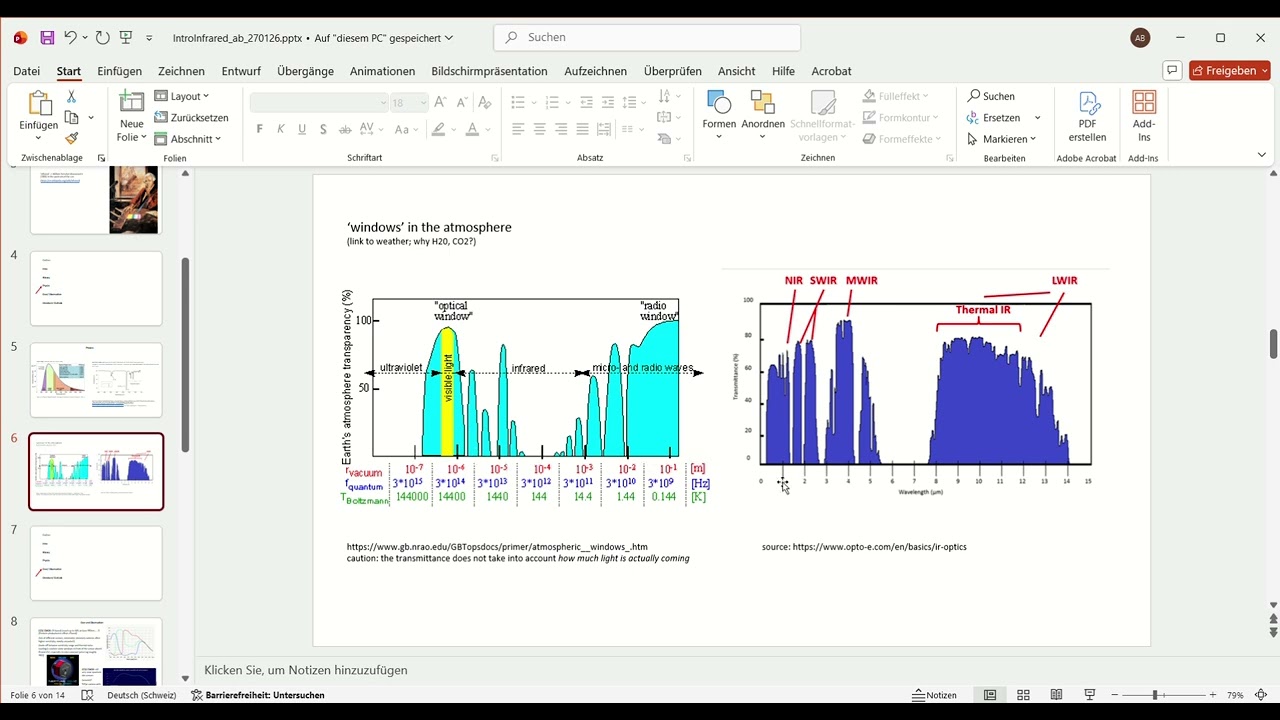This screenshot has width=1280, height=720.
Task: Decrease font size with the smaller A
Action: [x=462, y=102]
